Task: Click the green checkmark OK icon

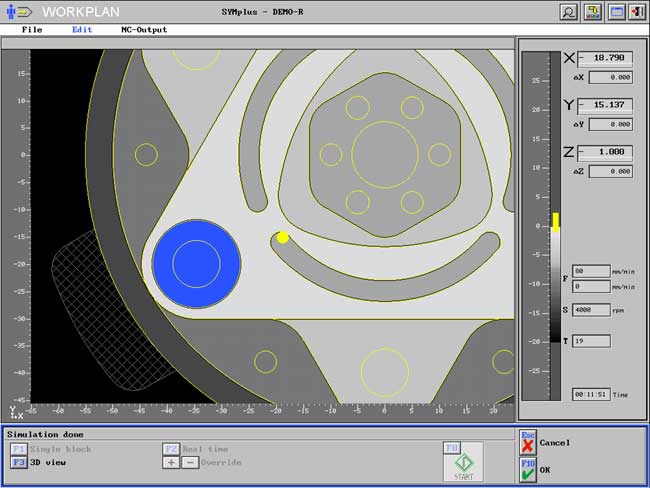Action: tap(527, 471)
